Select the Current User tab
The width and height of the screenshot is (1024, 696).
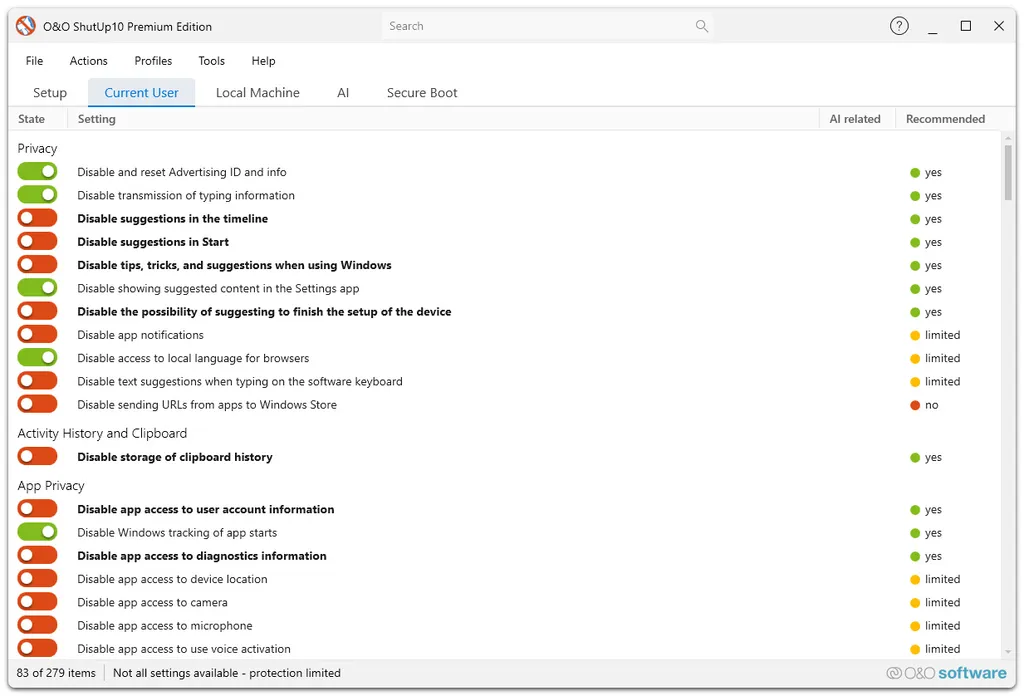[141, 93]
